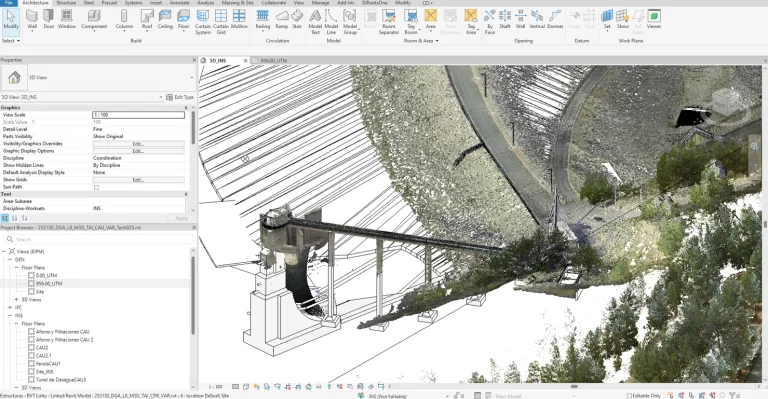Click the Set work plane tool
768x399 pixels.
click(x=607, y=20)
